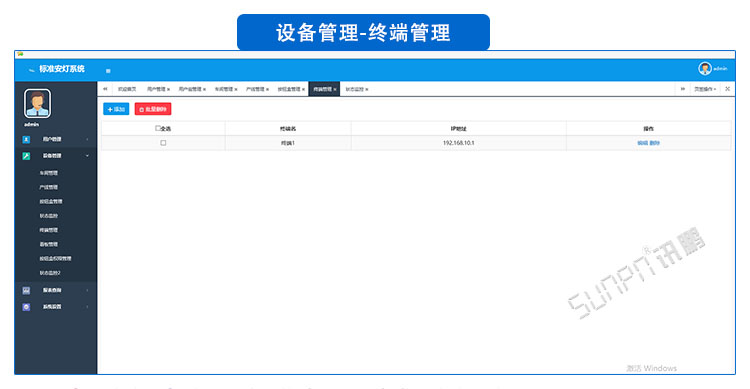Expand the 系统设置 sidebar menu

(x=56, y=307)
